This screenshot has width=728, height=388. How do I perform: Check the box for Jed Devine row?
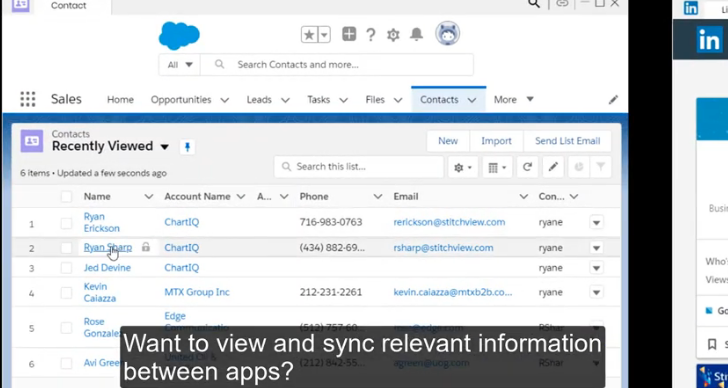pyautogui.click(x=66, y=268)
